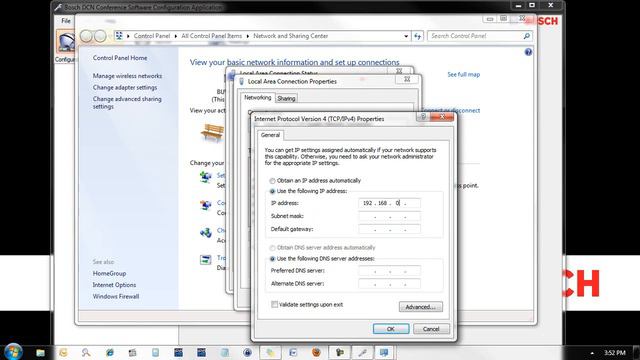Screen dimensions: 640x360
Task: Click the set up new connection icon
Action: 205,177
